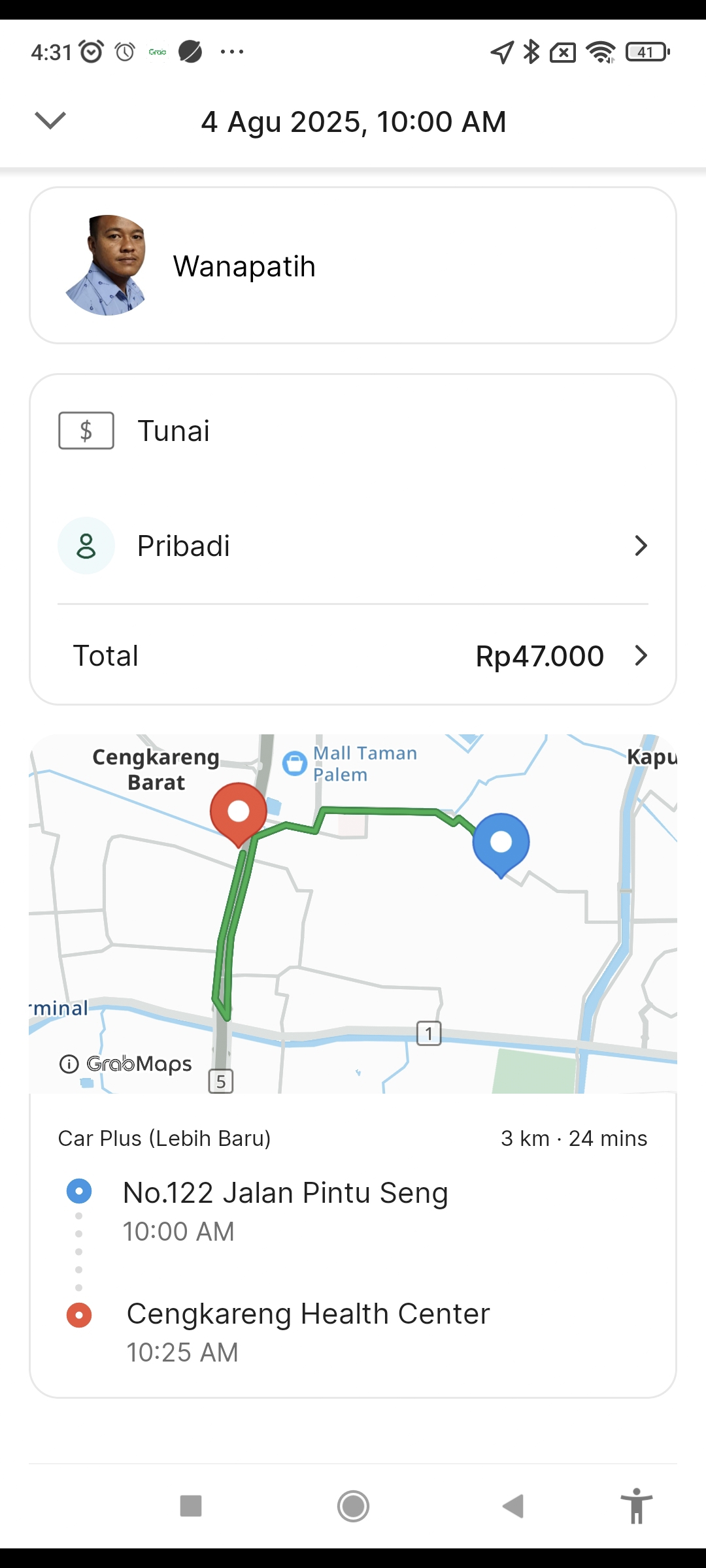Tap the blue pickup dot beside No.122
Screen dimensions: 706x1568
pyautogui.click(x=79, y=1191)
